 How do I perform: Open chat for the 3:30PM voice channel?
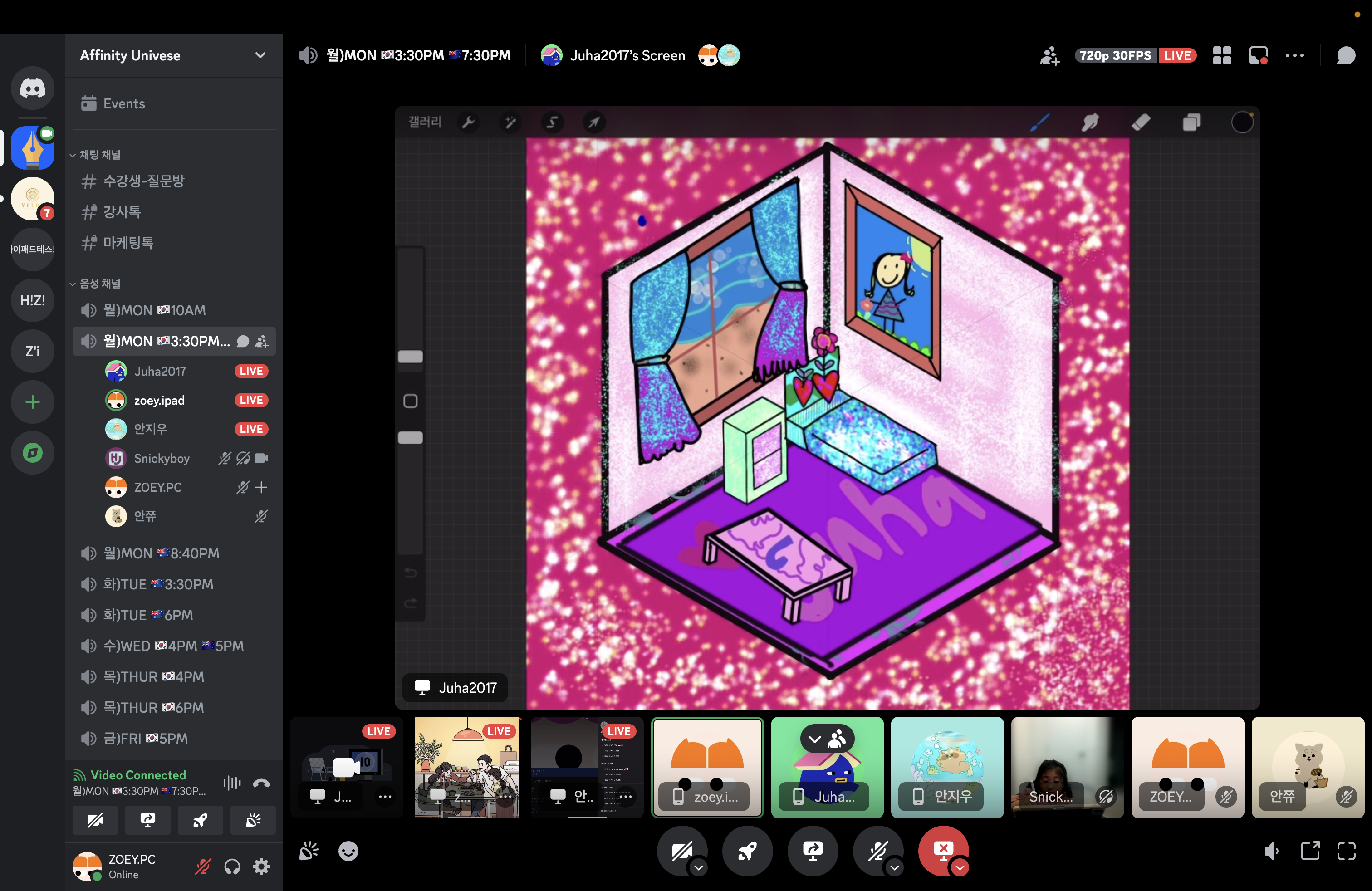click(x=243, y=342)
